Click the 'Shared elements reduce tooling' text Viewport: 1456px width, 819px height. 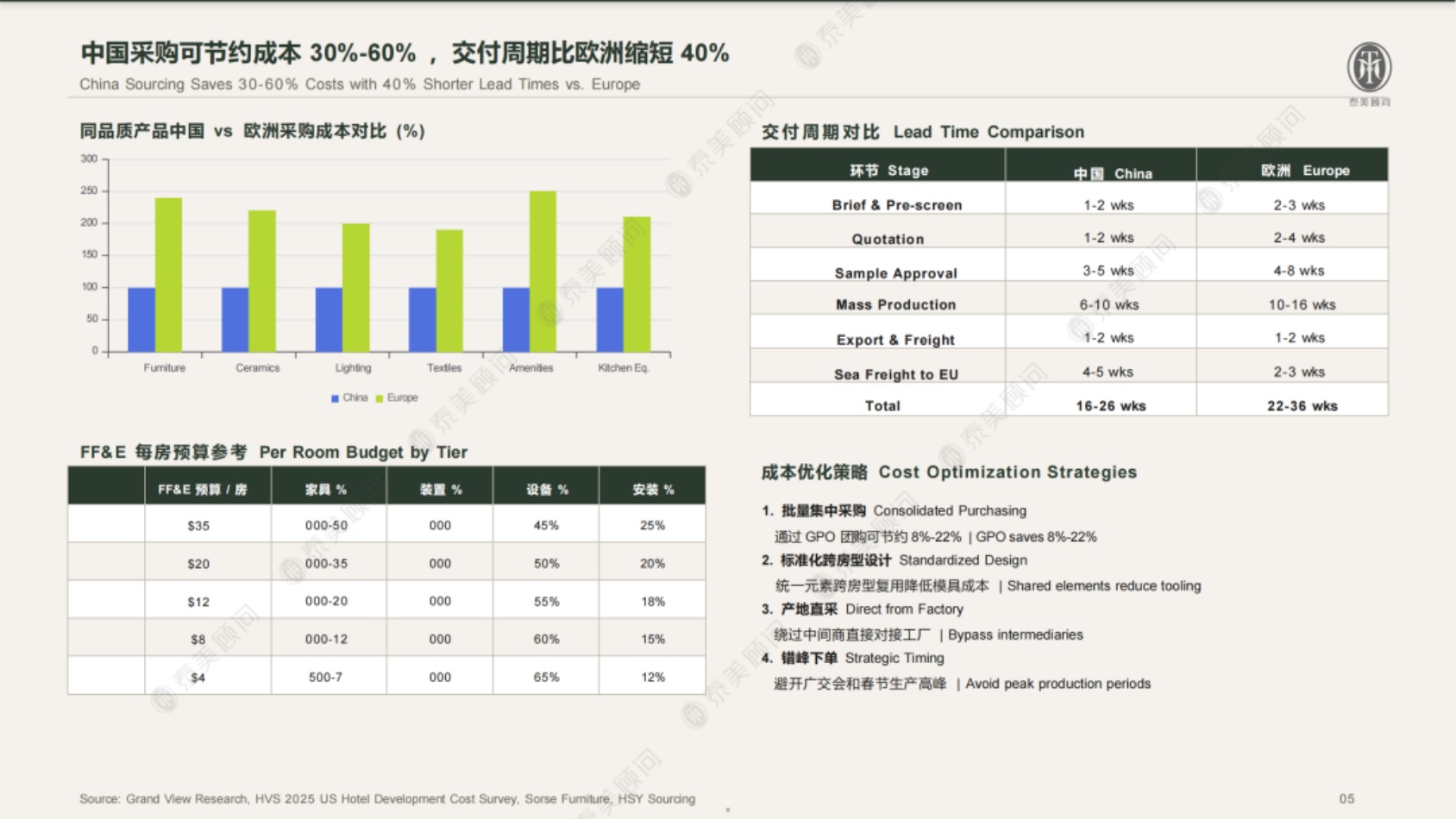pos(1104,586)
